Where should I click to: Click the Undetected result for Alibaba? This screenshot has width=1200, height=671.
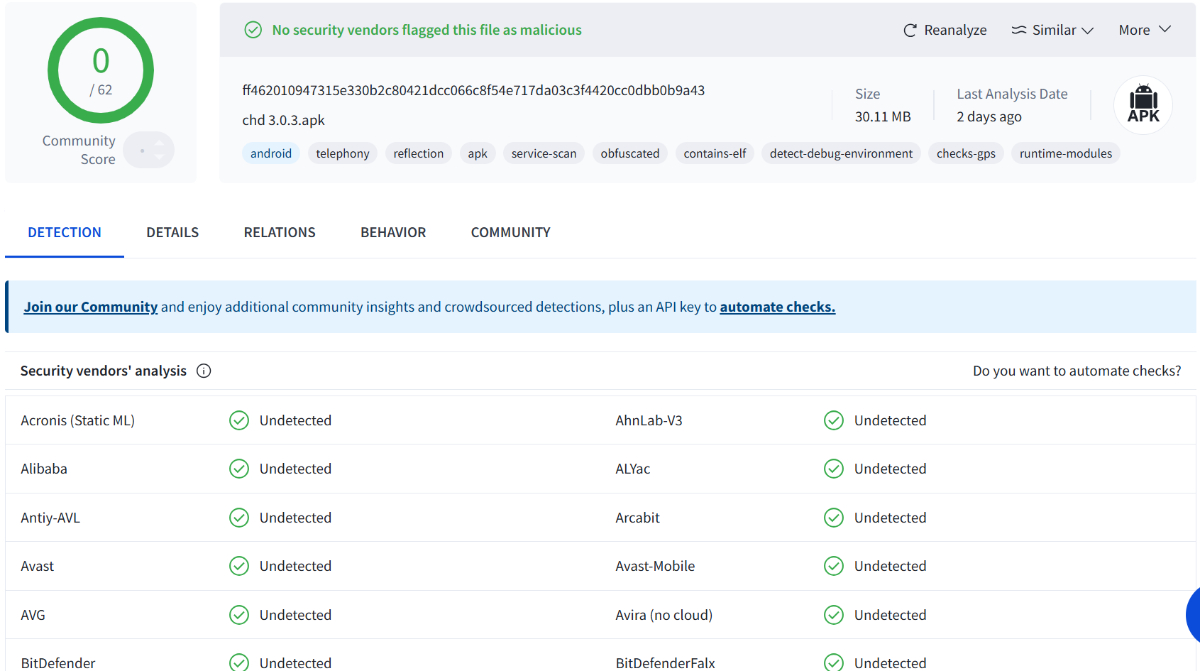(x=295, y=469)
